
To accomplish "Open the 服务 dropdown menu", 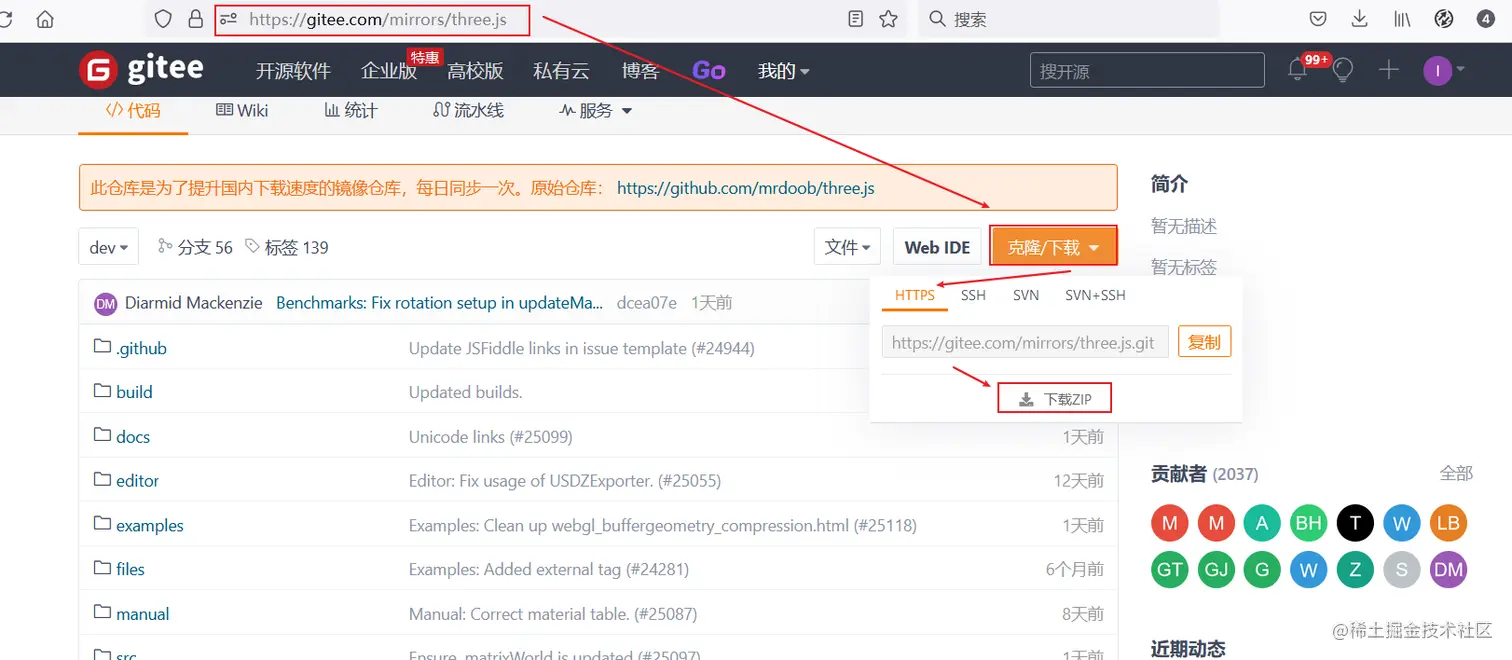I will pos(595,110).
